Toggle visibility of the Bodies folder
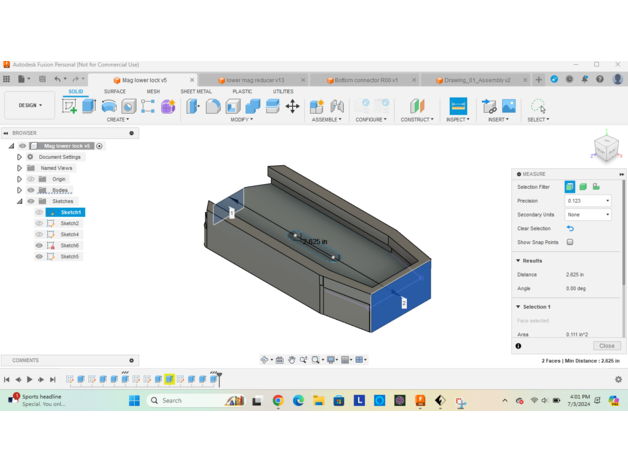Viewport: 628px width, 472px height. 31,190
